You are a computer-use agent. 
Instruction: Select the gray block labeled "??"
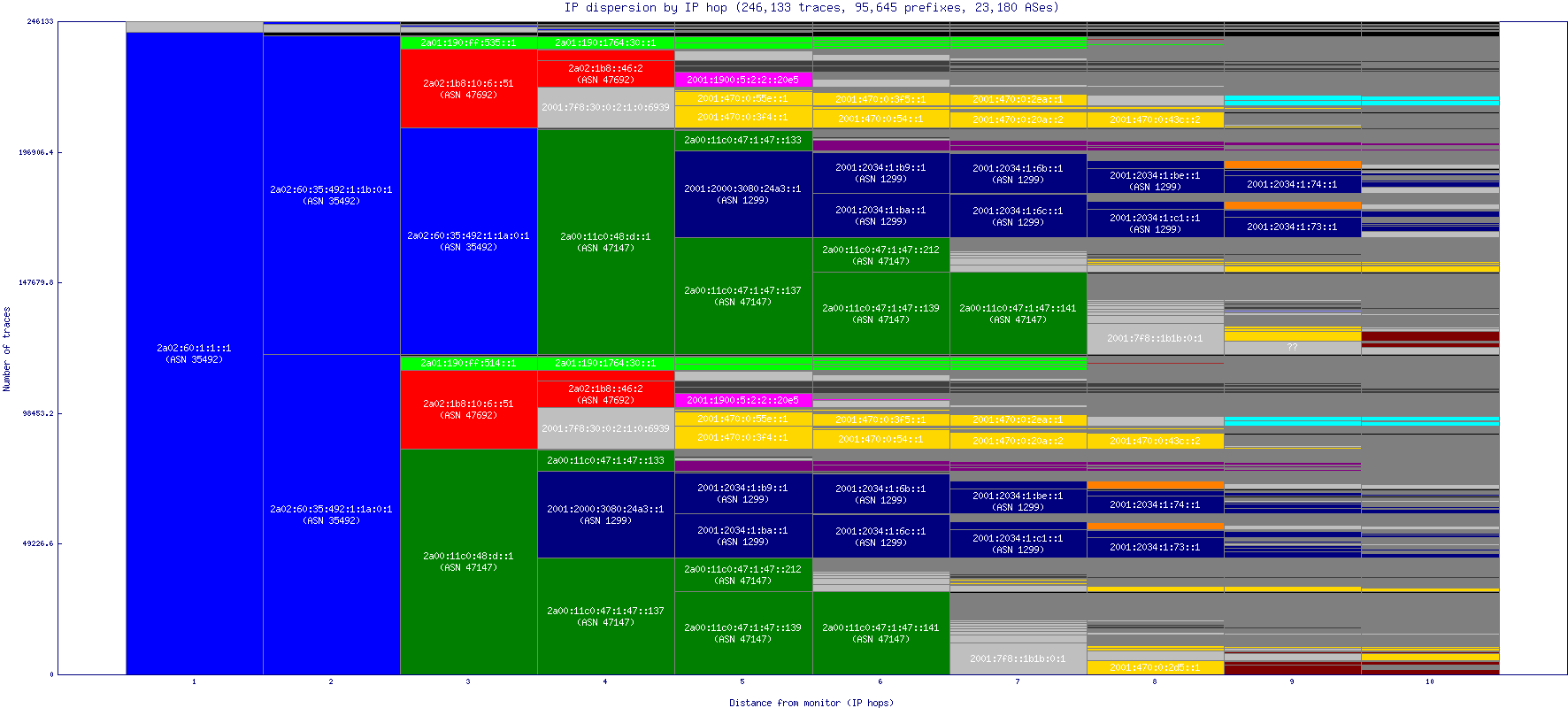[1292, 347]
